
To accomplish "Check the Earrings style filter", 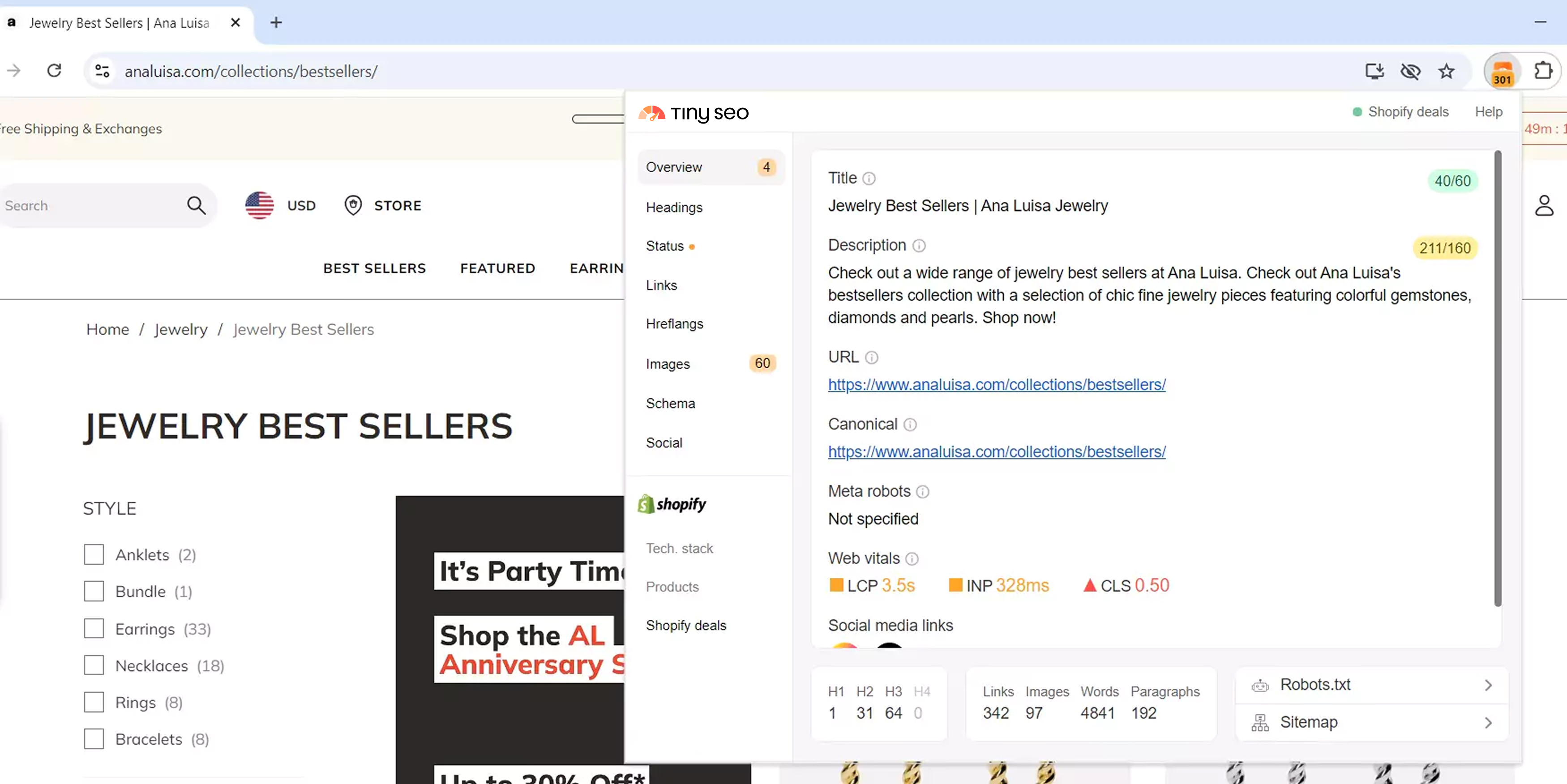I will [94, 628].
